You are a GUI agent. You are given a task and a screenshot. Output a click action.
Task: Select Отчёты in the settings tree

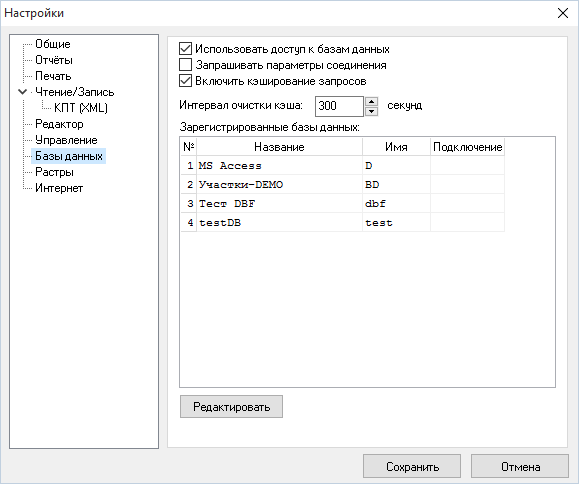54,60
